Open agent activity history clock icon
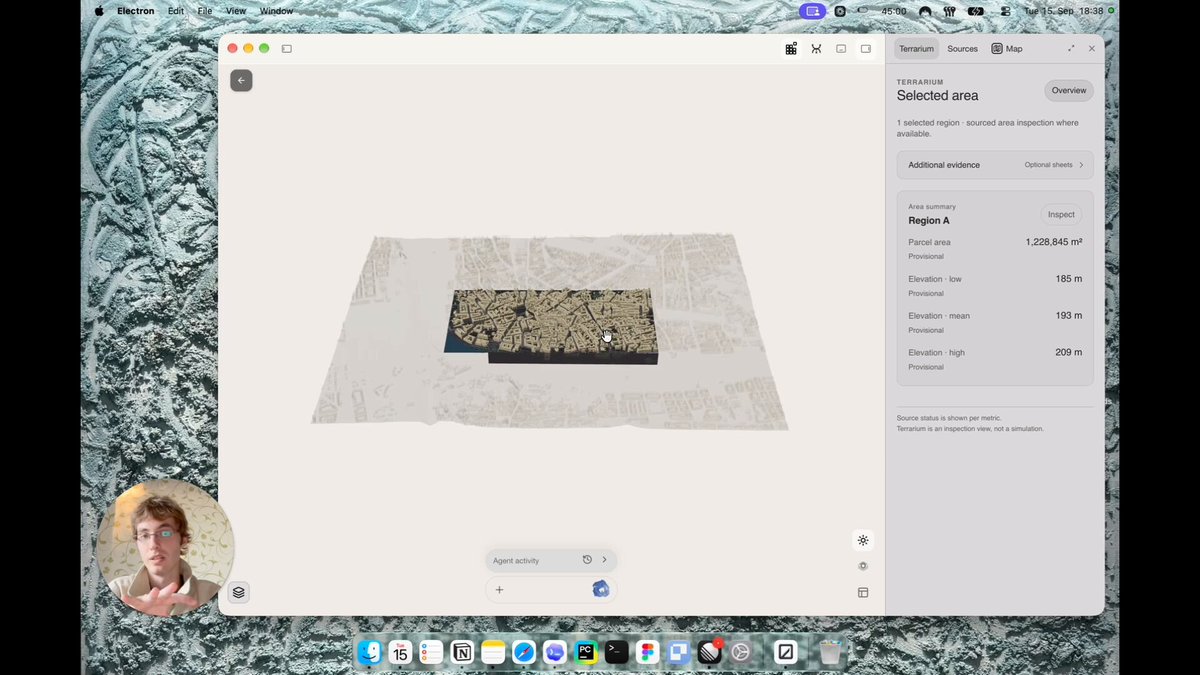Viewport: 1200px width, 675px height. (587, 560)
